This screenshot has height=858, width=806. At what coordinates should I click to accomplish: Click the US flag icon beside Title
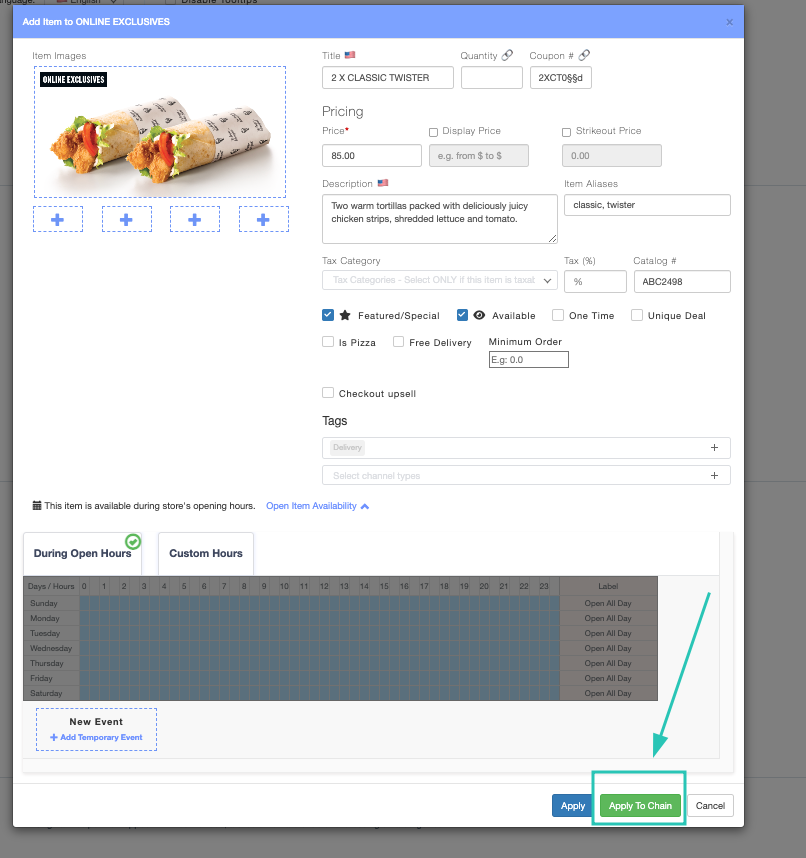350,55
